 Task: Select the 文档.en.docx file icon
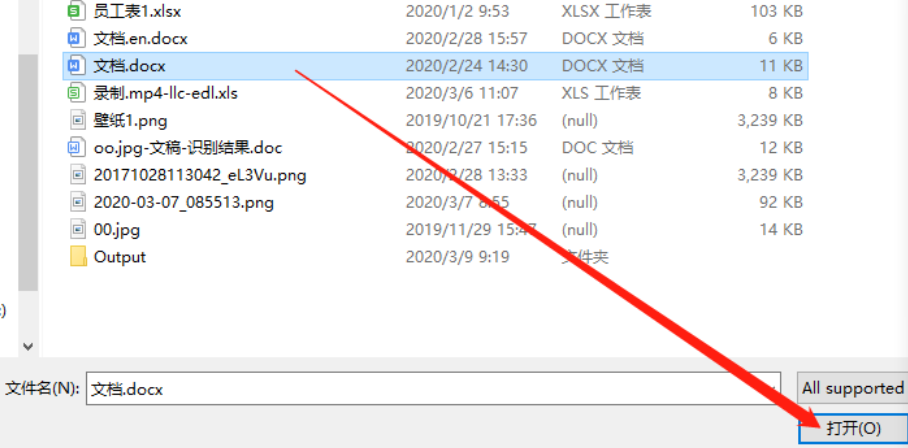[75, 39]
